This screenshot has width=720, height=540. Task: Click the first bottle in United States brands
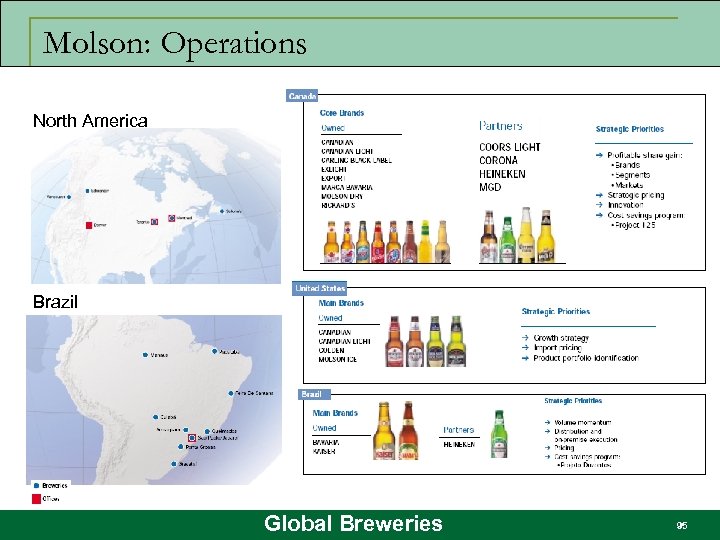pos(394,341)
